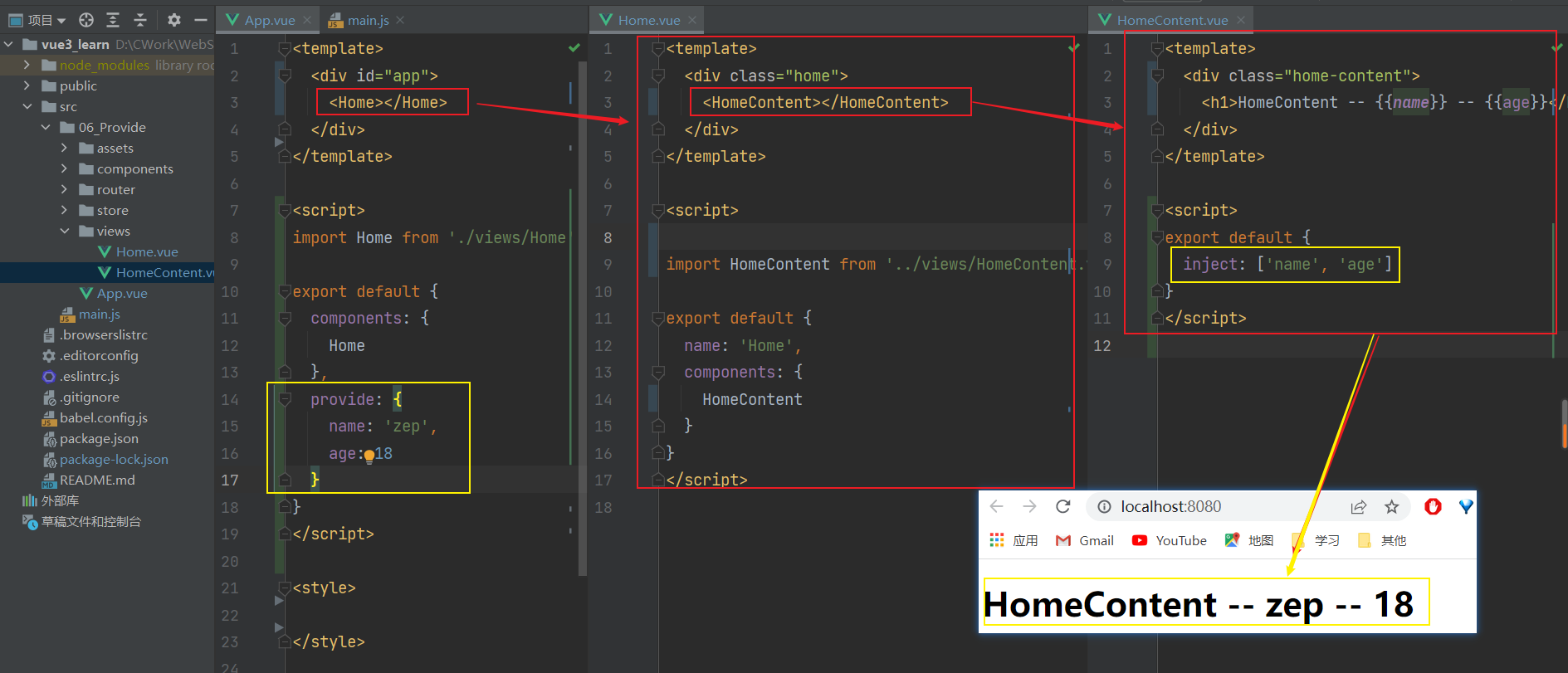Click the green inspection checkmark in Home.vue
This screenshot has height=673, width=1568.
click(x=1073, y=48)
